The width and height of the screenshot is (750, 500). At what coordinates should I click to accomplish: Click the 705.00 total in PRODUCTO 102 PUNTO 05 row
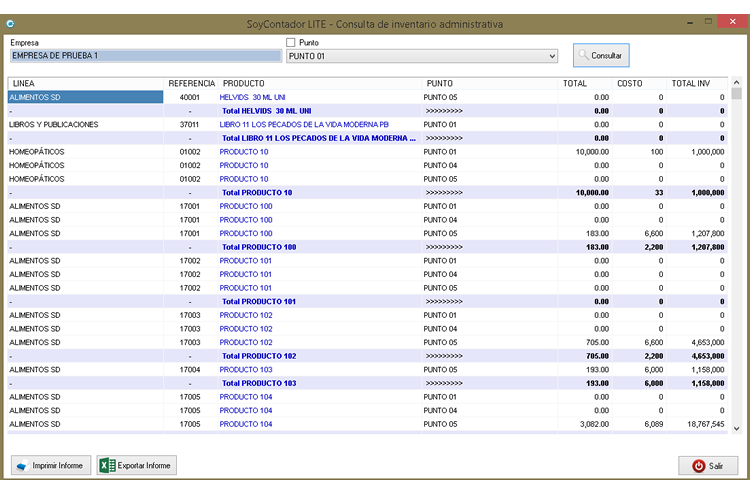[x=597, y=343]
